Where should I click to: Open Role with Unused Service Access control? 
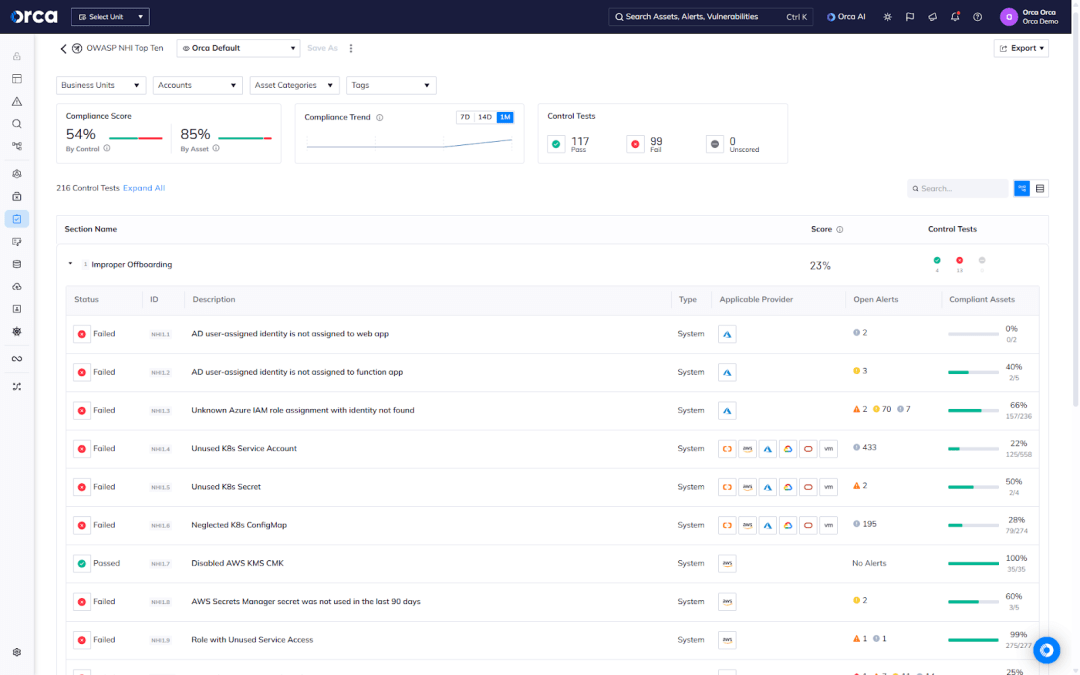click(252, 640)
